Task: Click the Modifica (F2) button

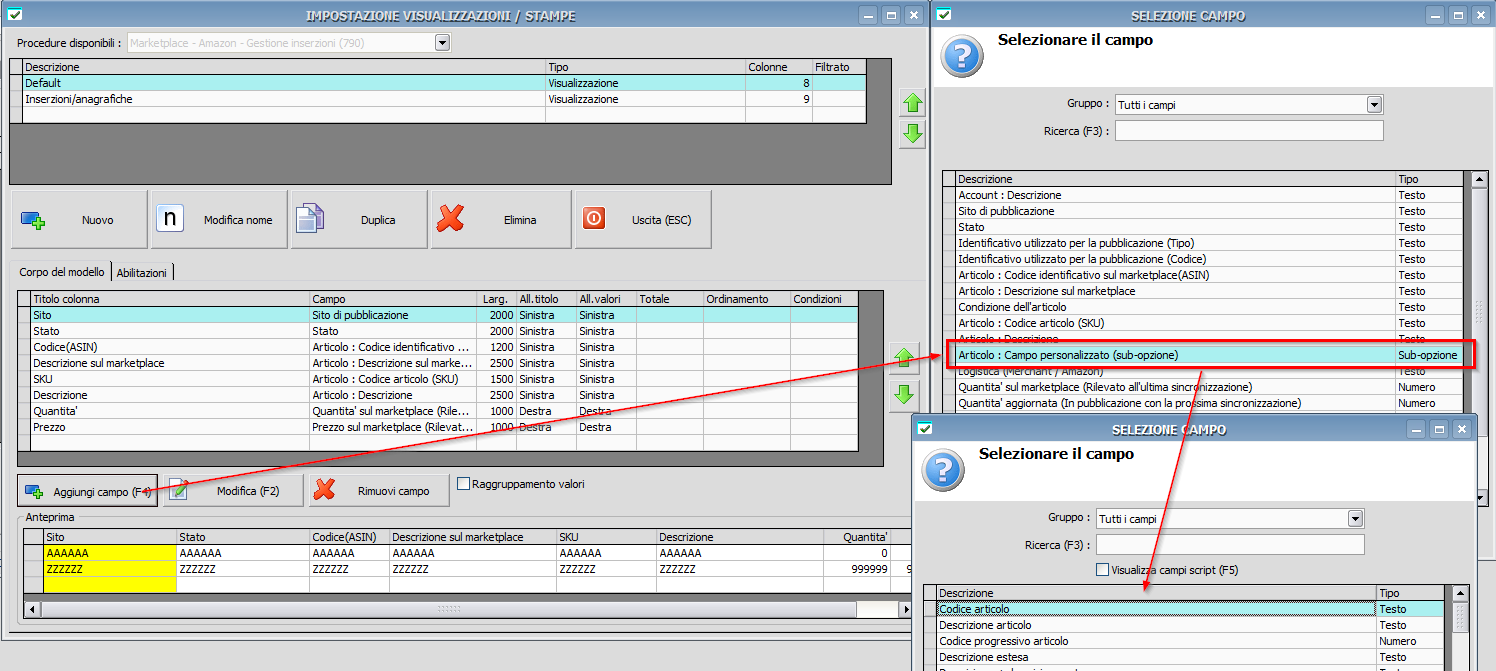Action: [x=233, y=491]
